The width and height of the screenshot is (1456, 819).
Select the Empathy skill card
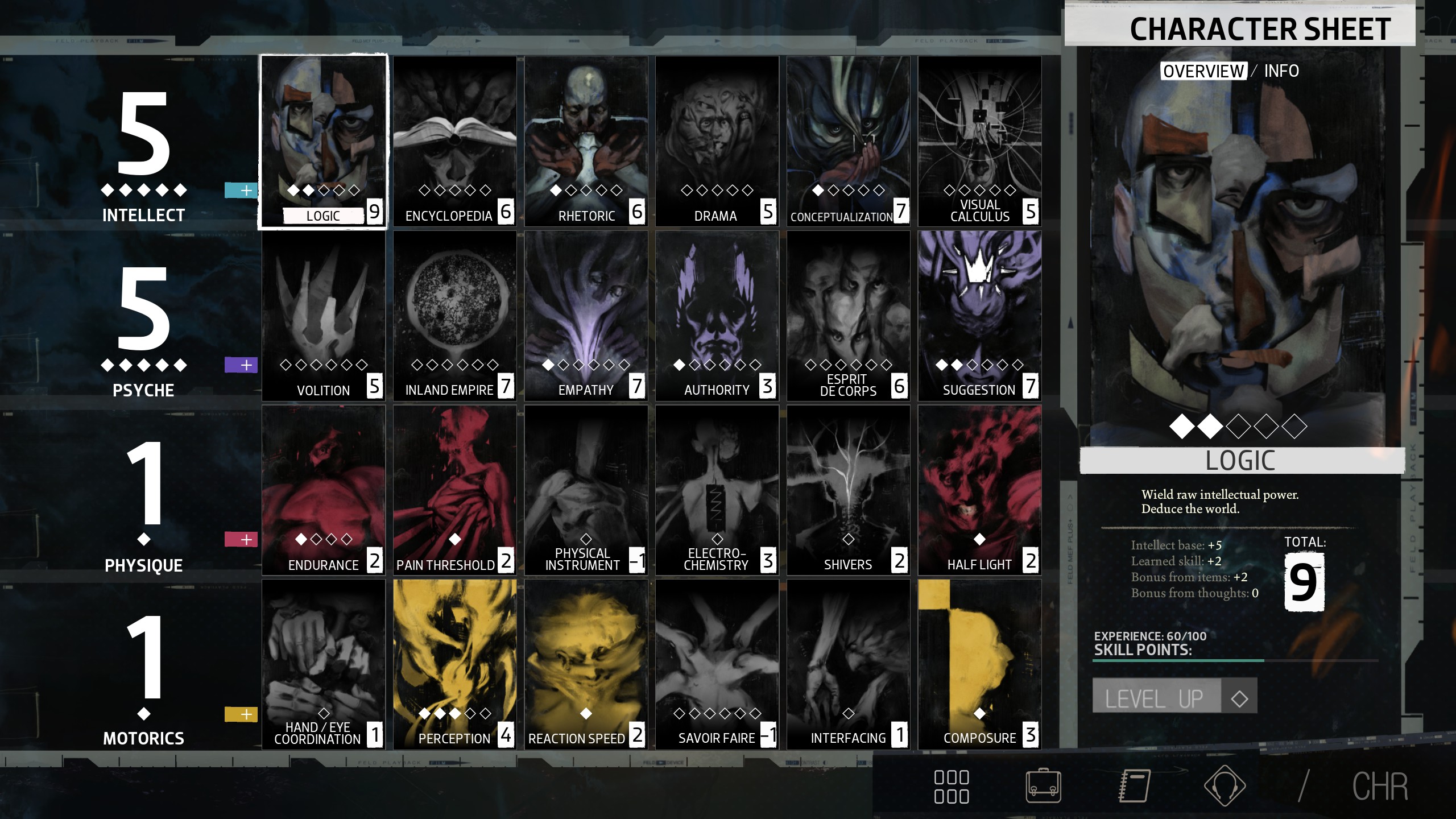tap(586, 316)
